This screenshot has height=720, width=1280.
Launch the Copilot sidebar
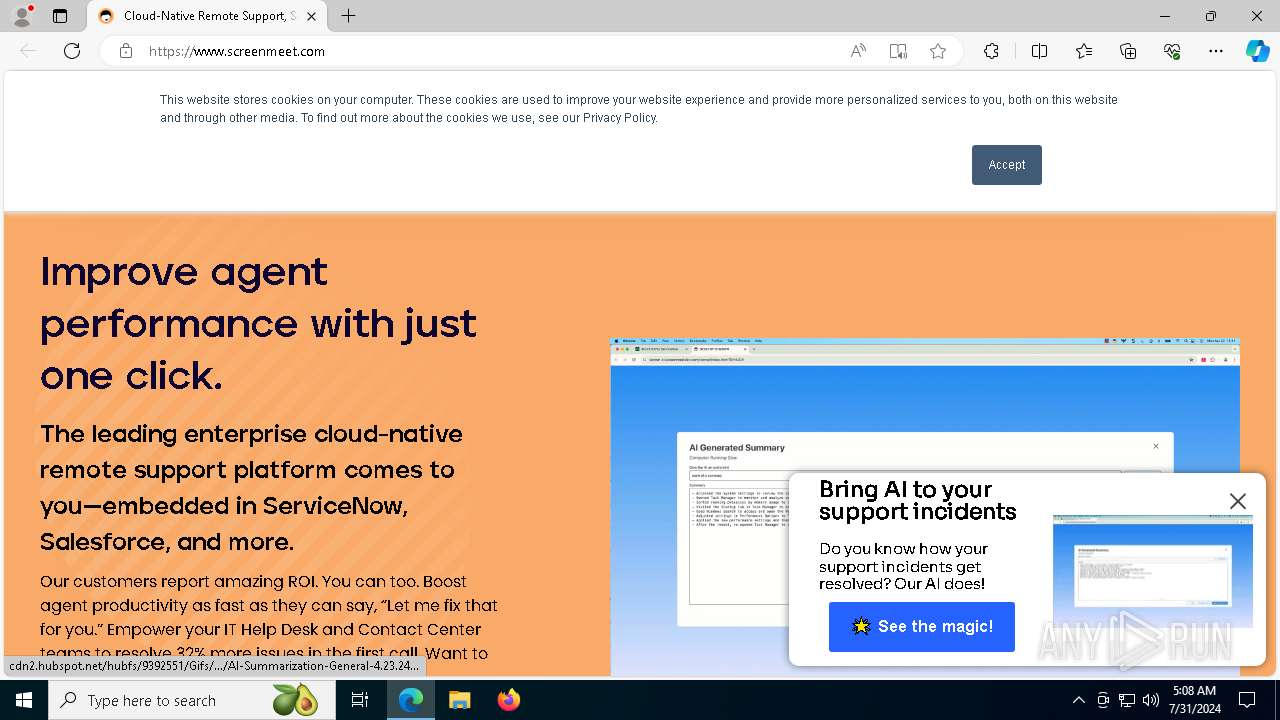tap(1257, 51)
